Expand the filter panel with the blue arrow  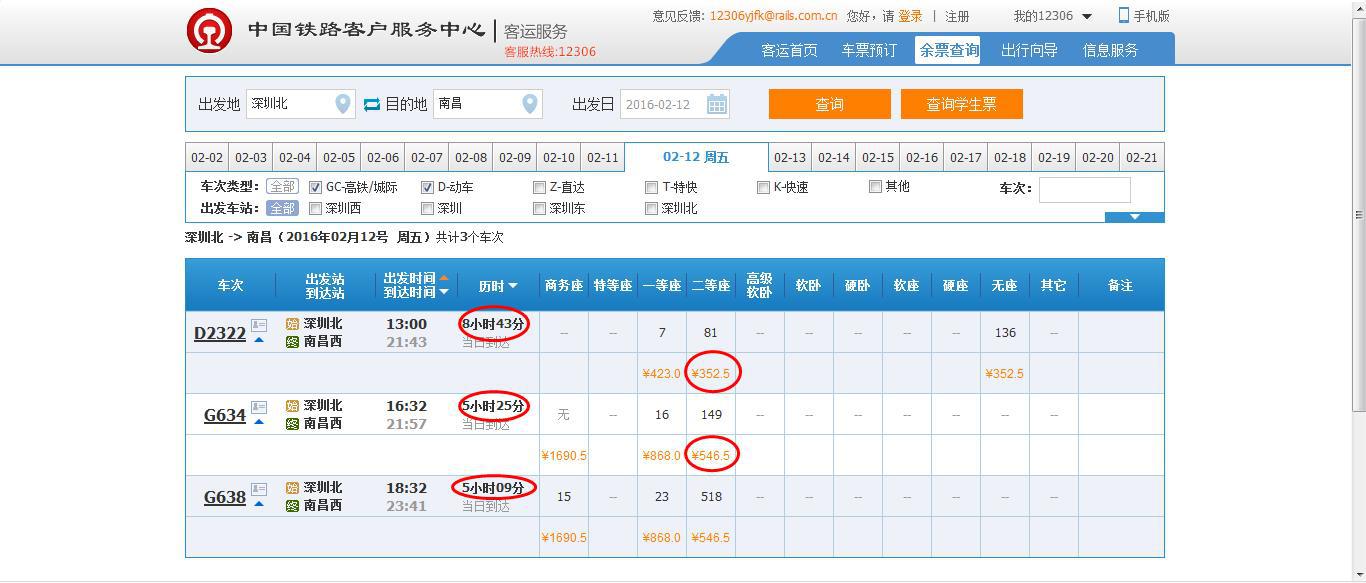[x=1134, y=217]
